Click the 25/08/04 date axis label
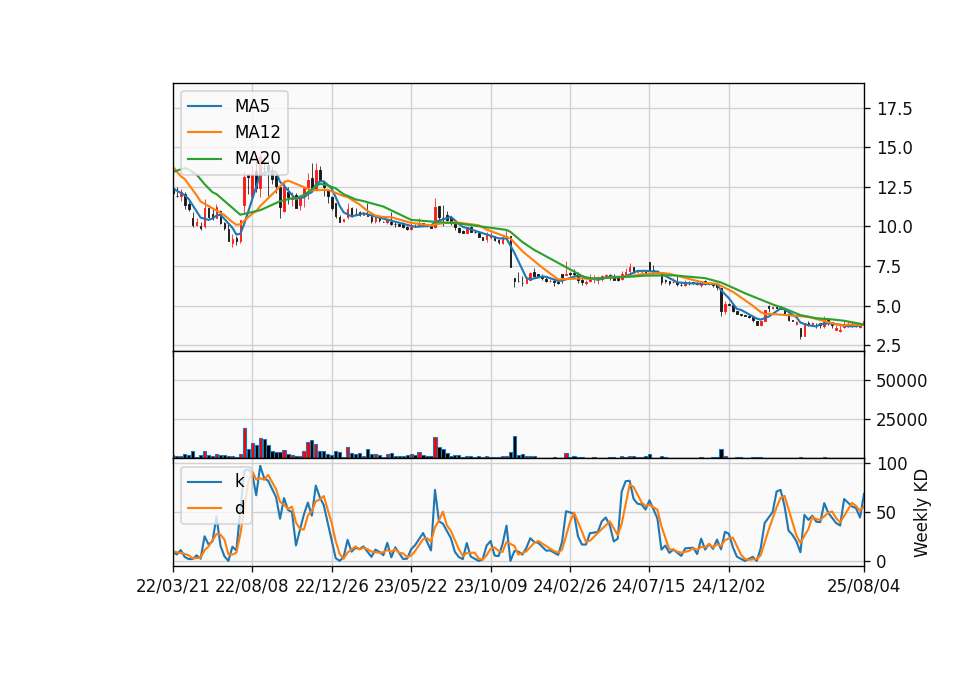 (864, 586)
